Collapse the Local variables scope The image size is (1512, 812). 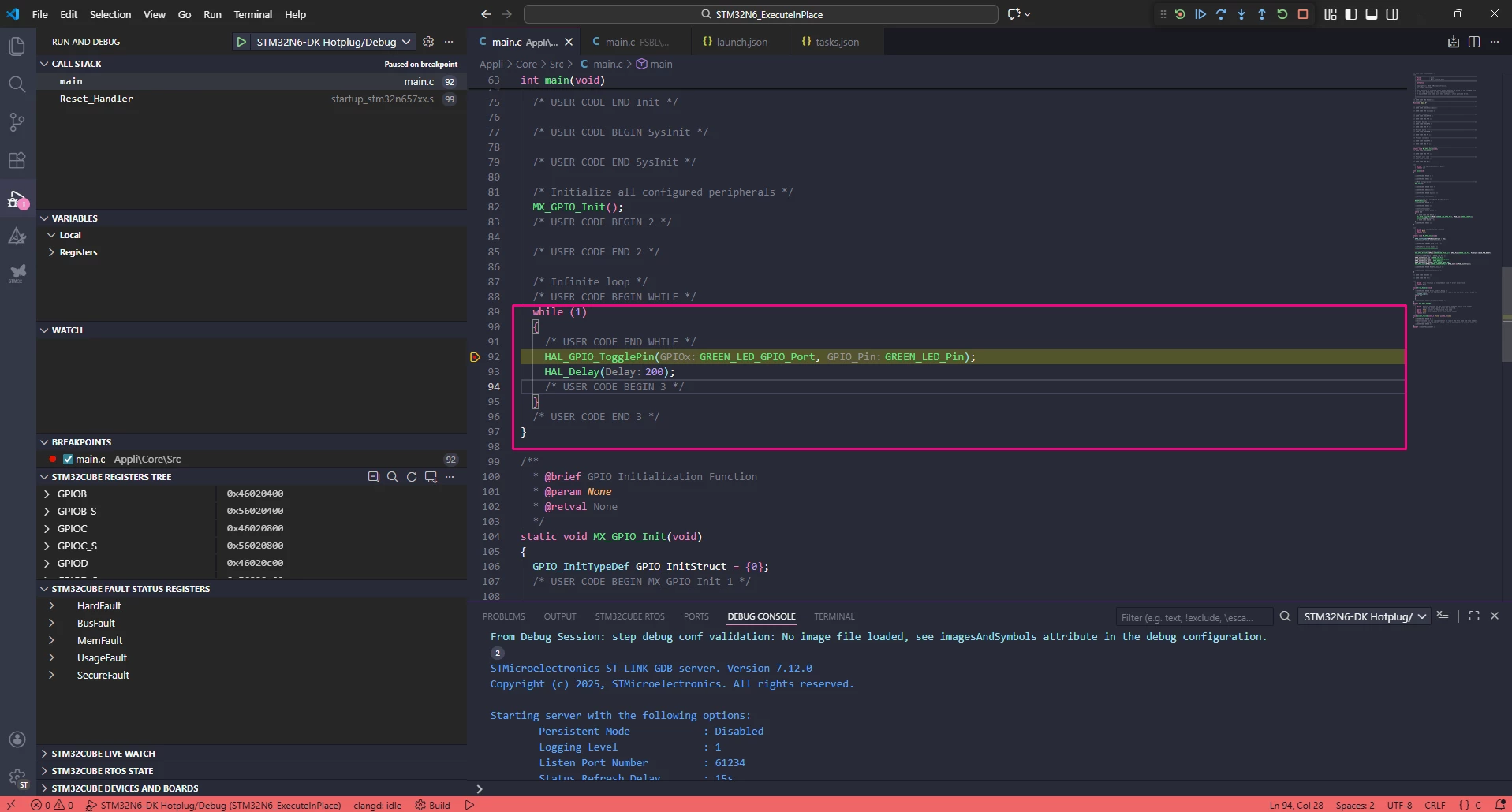click(x=51, y=235)
